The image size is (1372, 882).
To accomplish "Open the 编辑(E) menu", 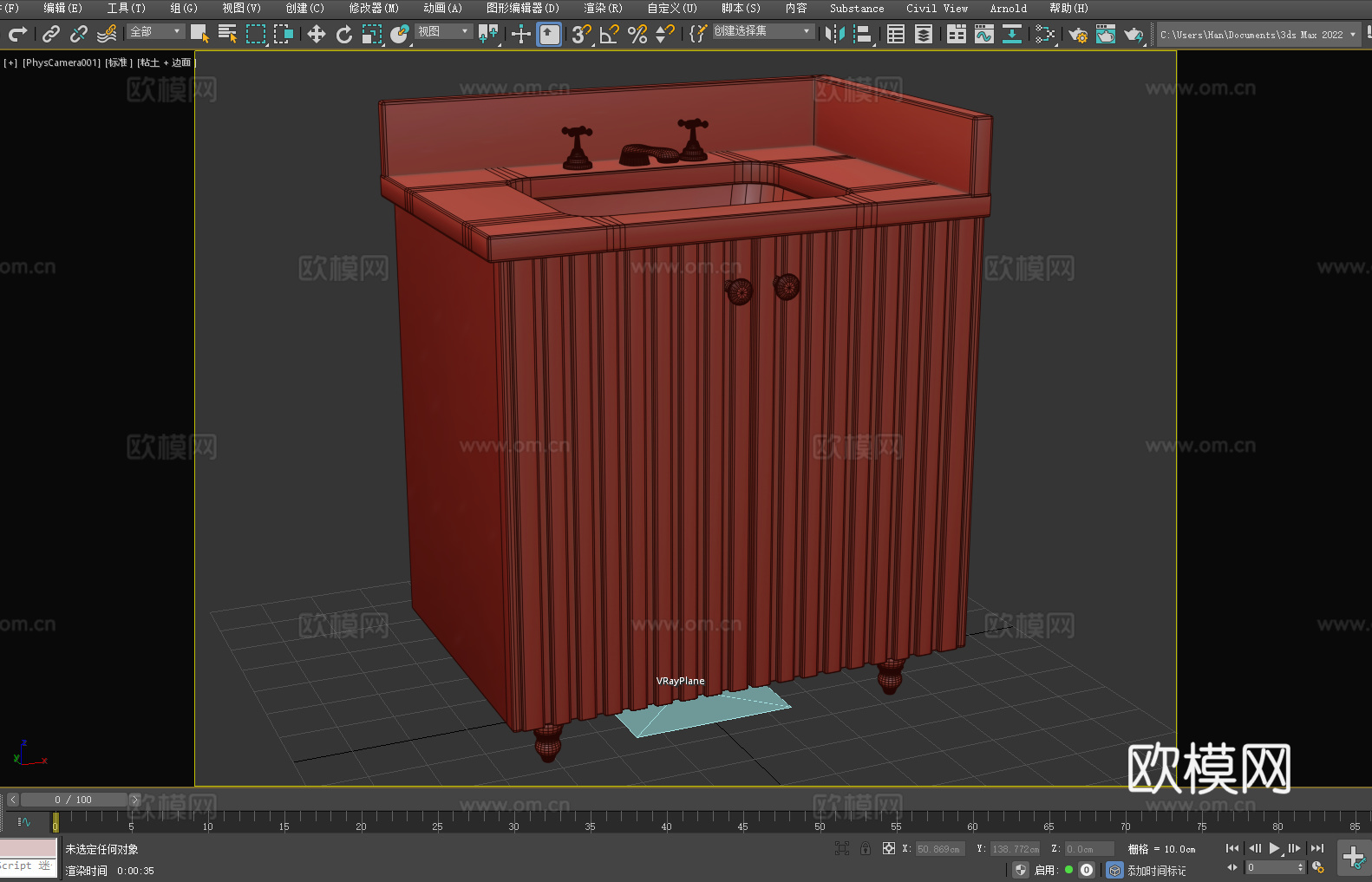I will tap(62, 8).
